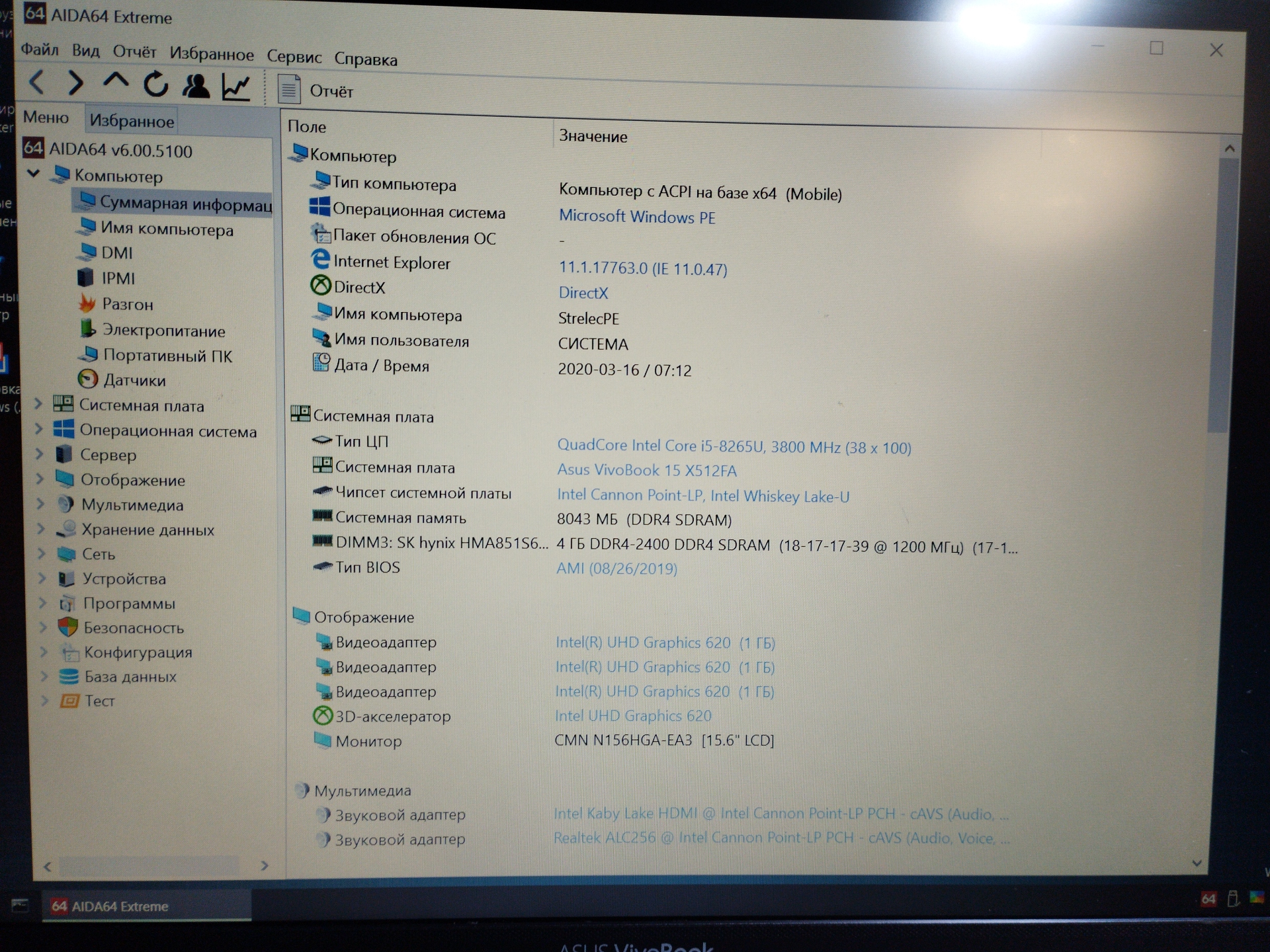Viewport: 1270px width, 952px height.
Task: Select the Тест tree item
Action: (x=88, y=701)
